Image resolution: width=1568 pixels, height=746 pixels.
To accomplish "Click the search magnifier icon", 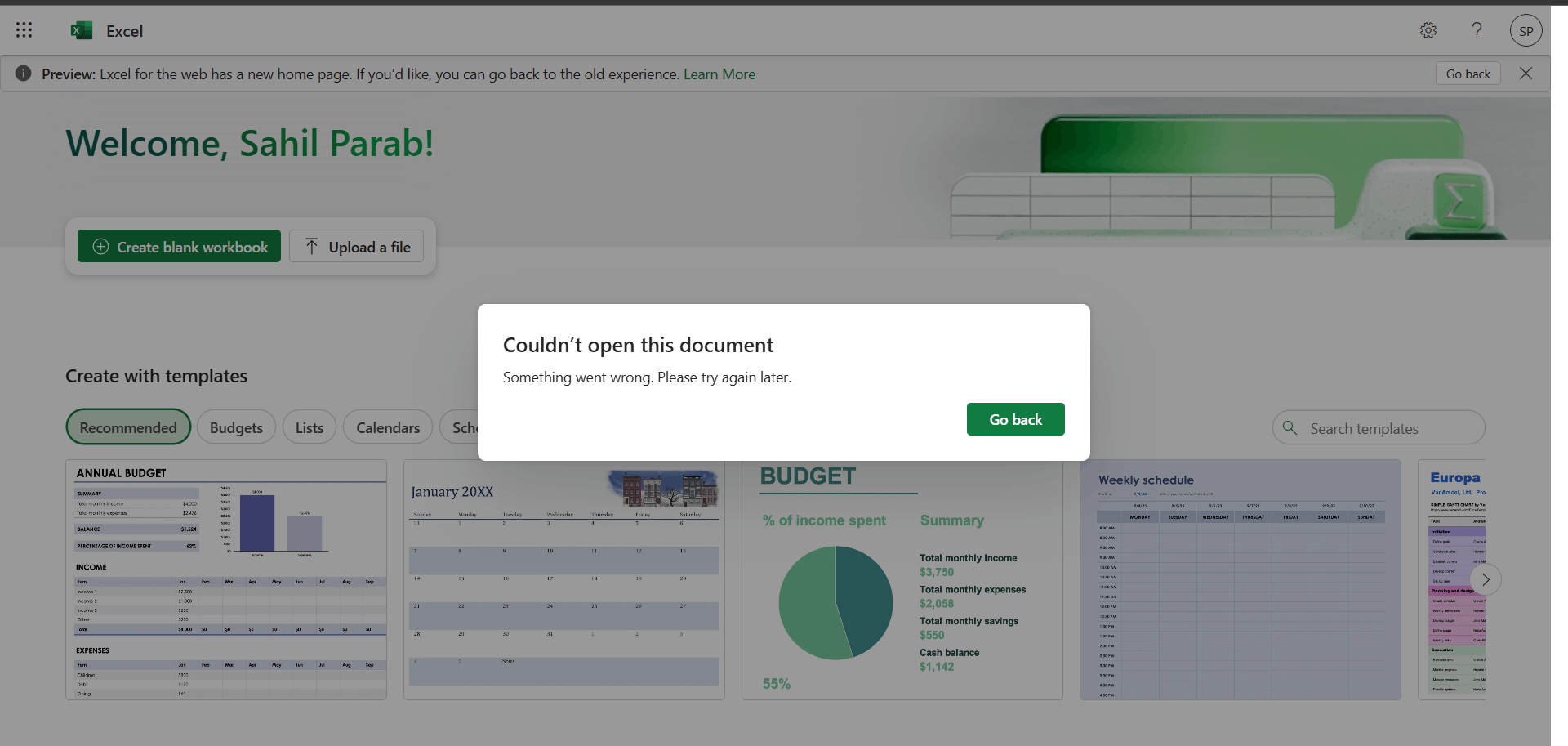I will (1290, 427).
